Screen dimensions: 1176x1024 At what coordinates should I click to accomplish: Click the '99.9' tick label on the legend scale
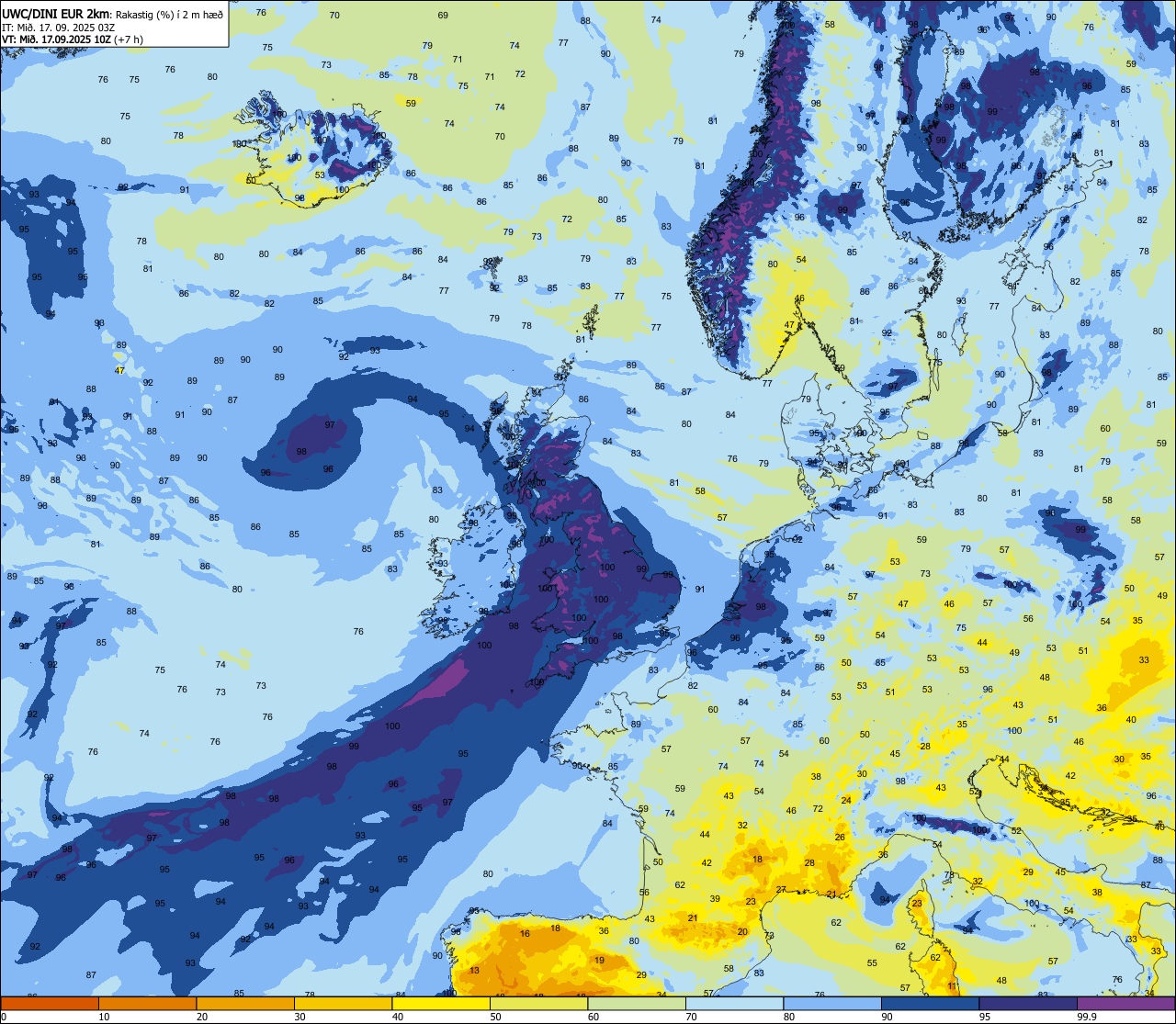tap(1087, 1017)
